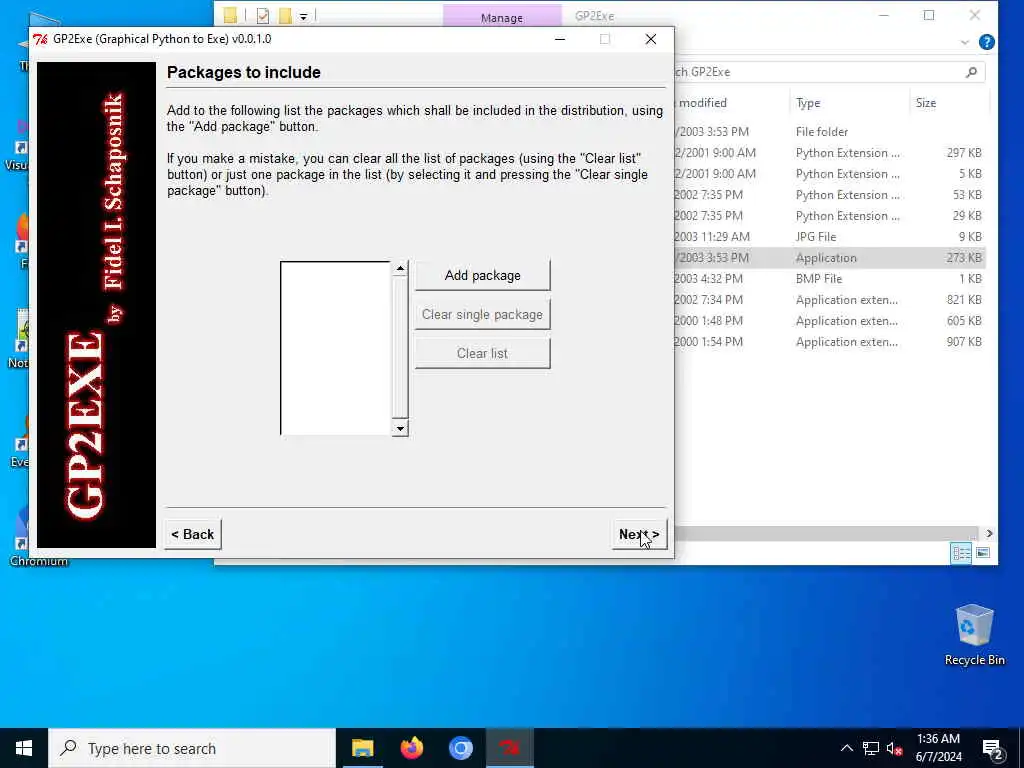
Task: Switch Explorer to large icons view
Action: (x=983, y=553)
